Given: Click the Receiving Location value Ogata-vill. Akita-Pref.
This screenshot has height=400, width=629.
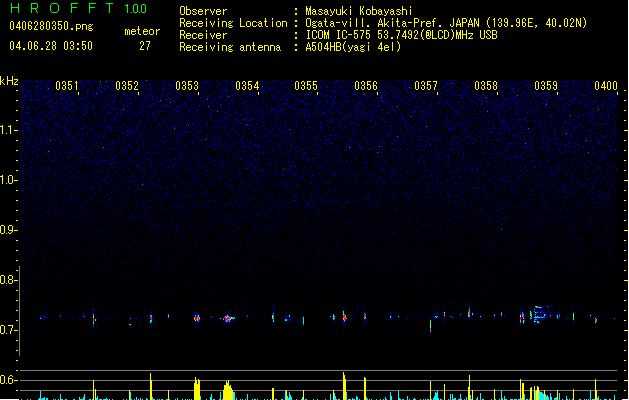Looking at the screenshot, I should coord(375,23).
